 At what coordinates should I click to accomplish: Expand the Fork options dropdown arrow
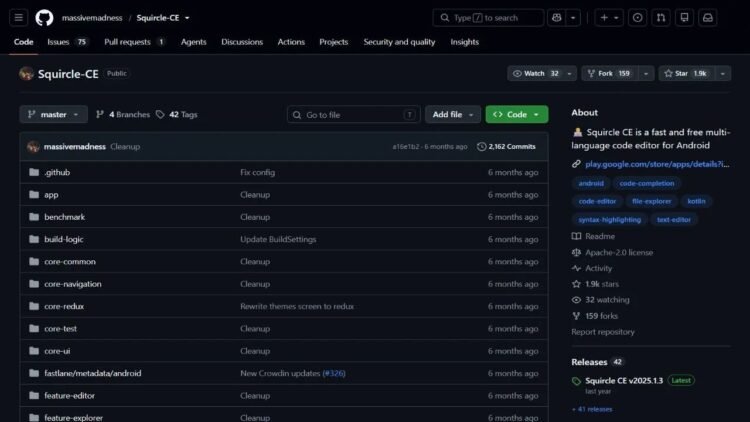tap(646, 74)
